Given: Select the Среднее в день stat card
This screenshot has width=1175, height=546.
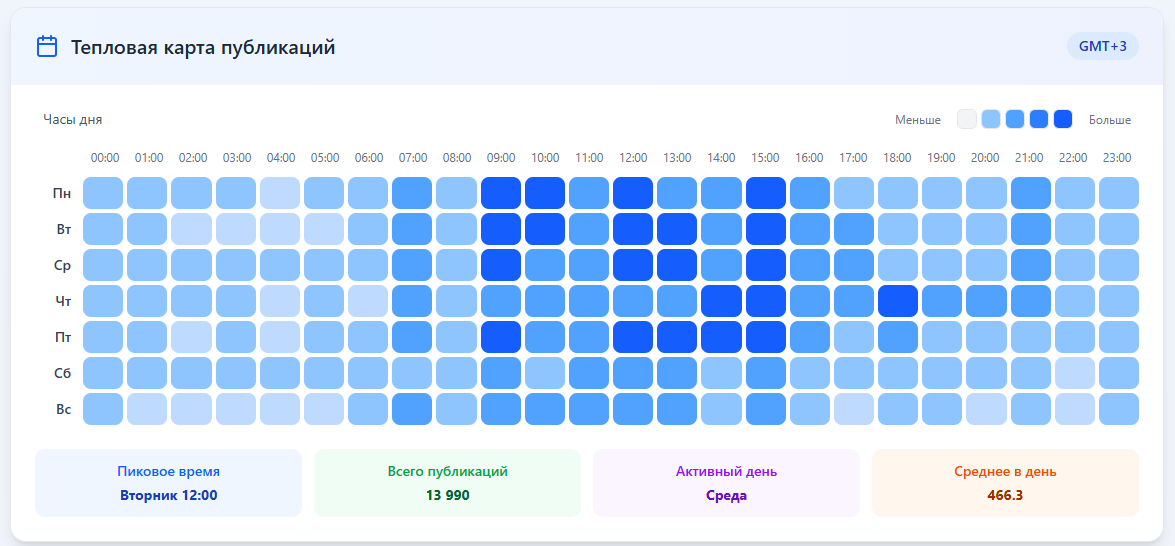Looking at the screenshot, I should point(1005,483).
